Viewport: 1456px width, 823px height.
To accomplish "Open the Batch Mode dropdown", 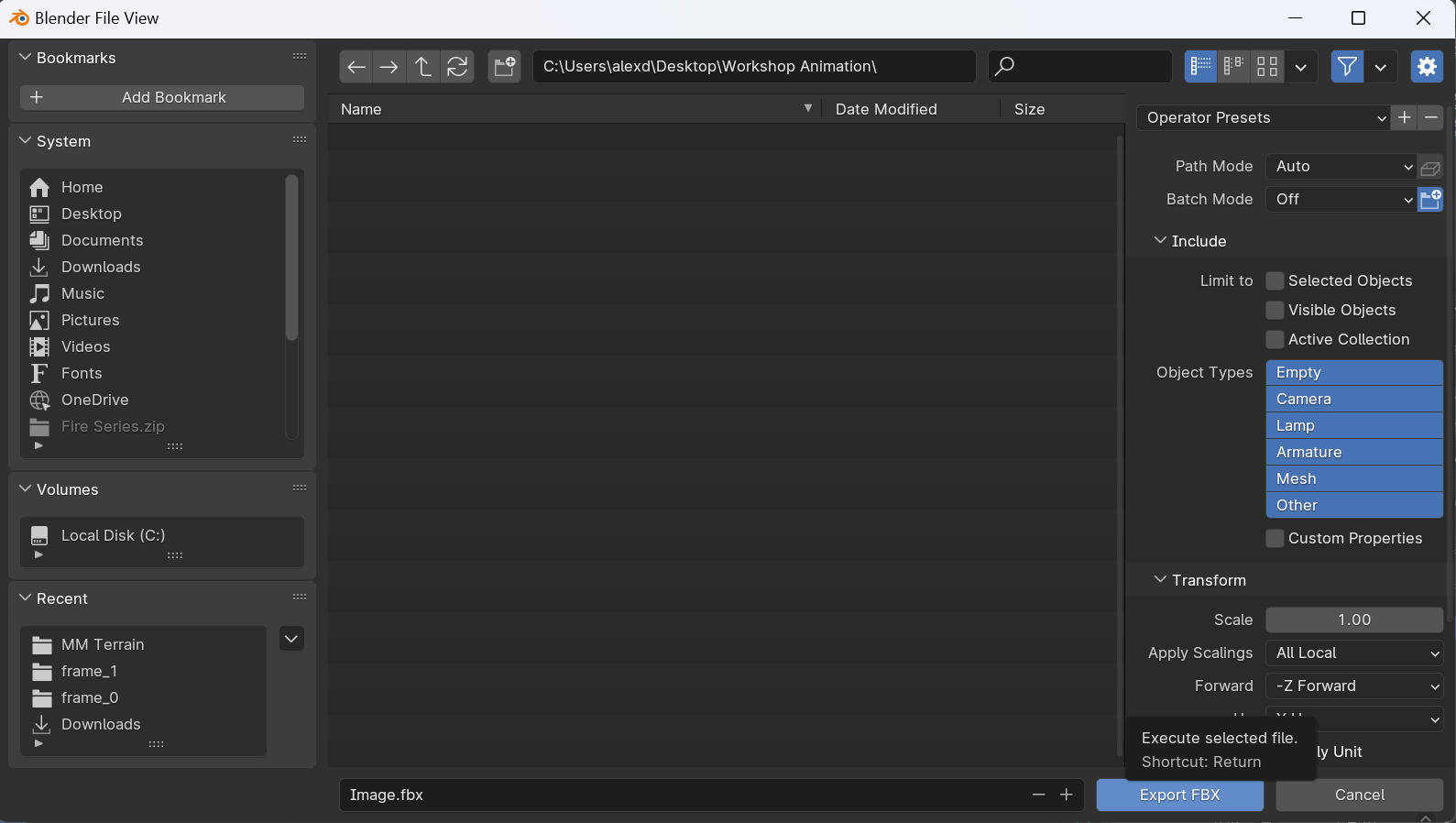I will pos(1341,200).
